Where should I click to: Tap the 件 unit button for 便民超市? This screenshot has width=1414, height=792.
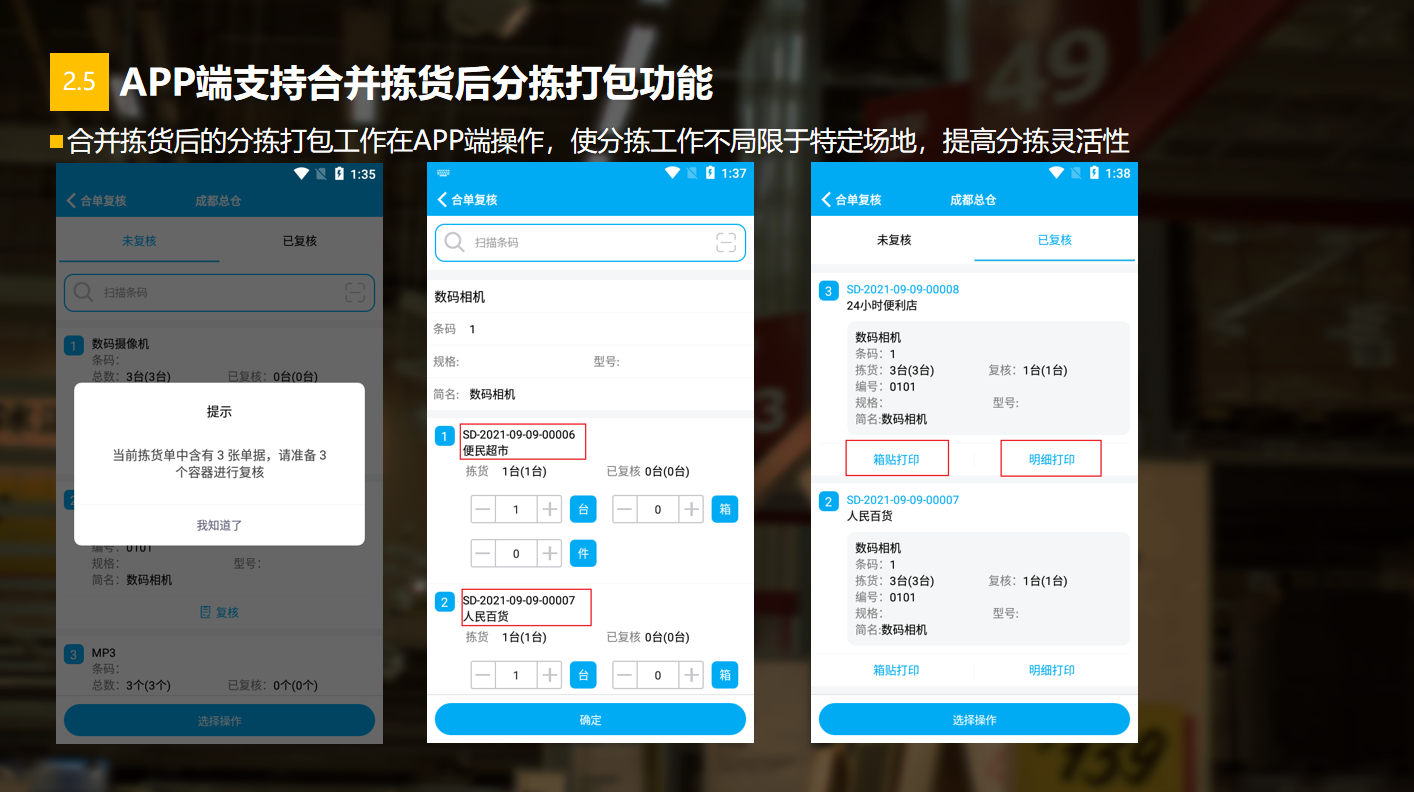(583, 552)
